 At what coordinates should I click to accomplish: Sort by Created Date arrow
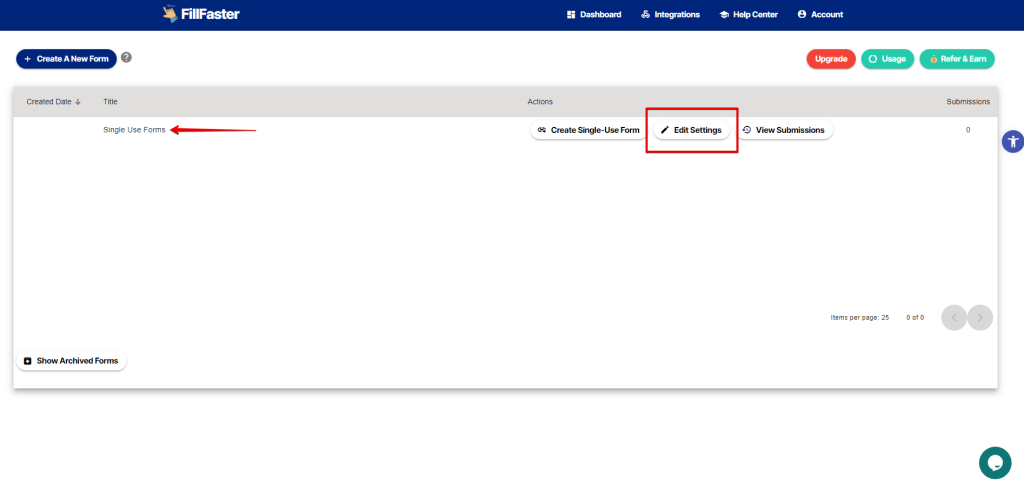click(78, 102)
